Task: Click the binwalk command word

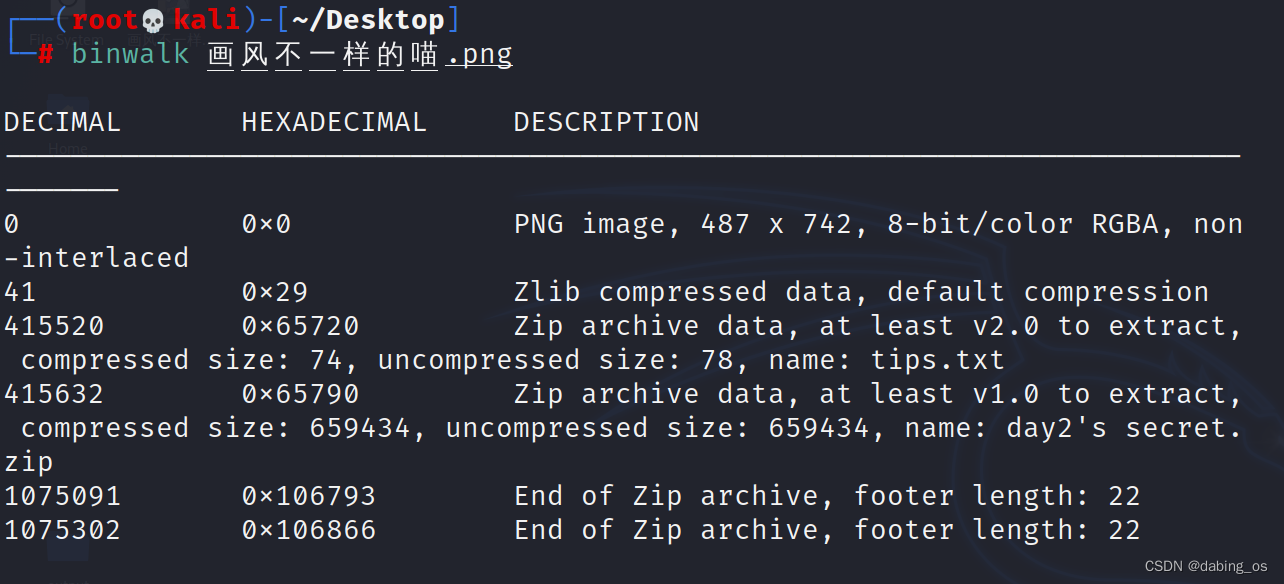Action: (130, 54)
